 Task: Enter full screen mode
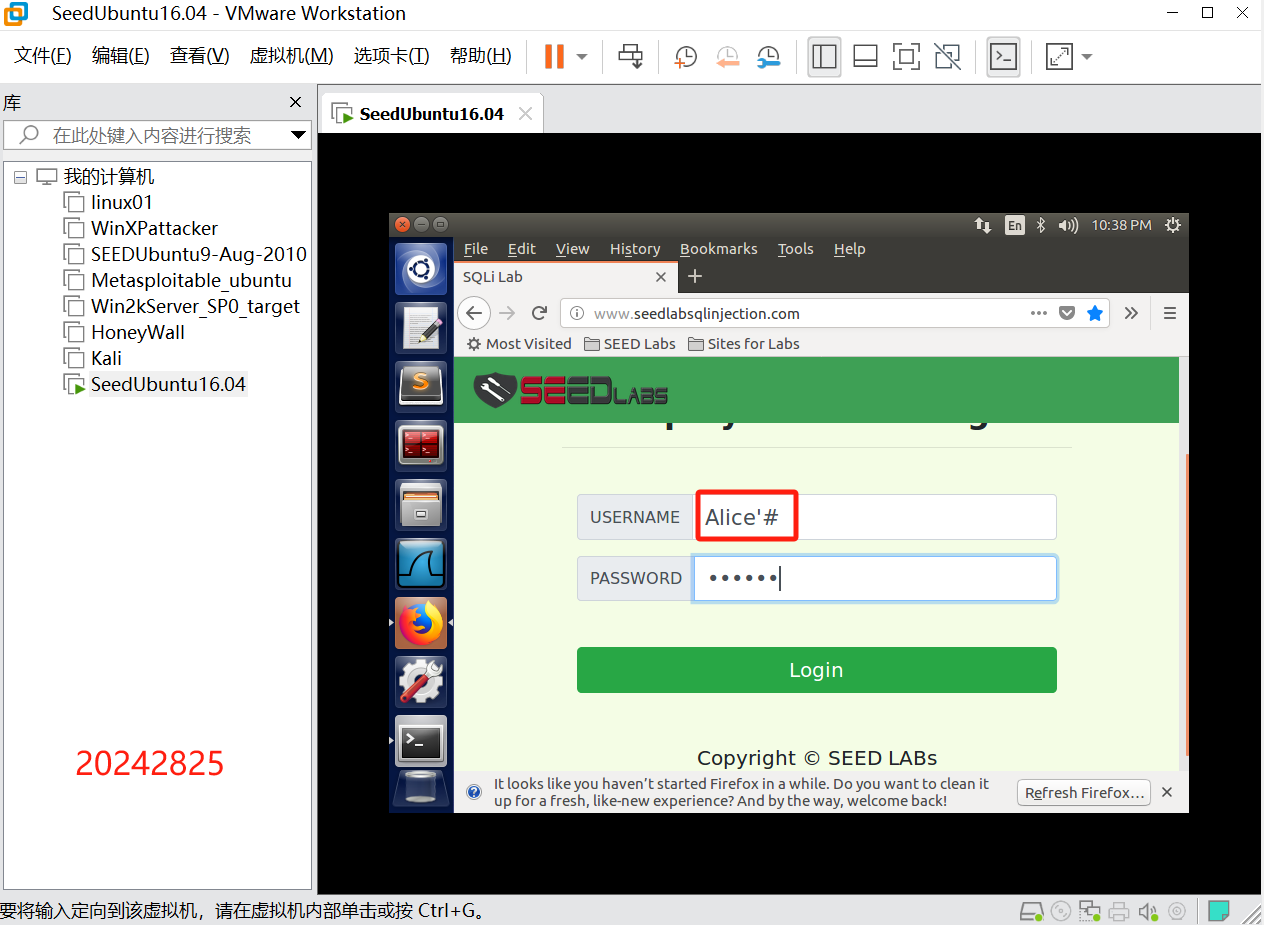click(906, 57)
